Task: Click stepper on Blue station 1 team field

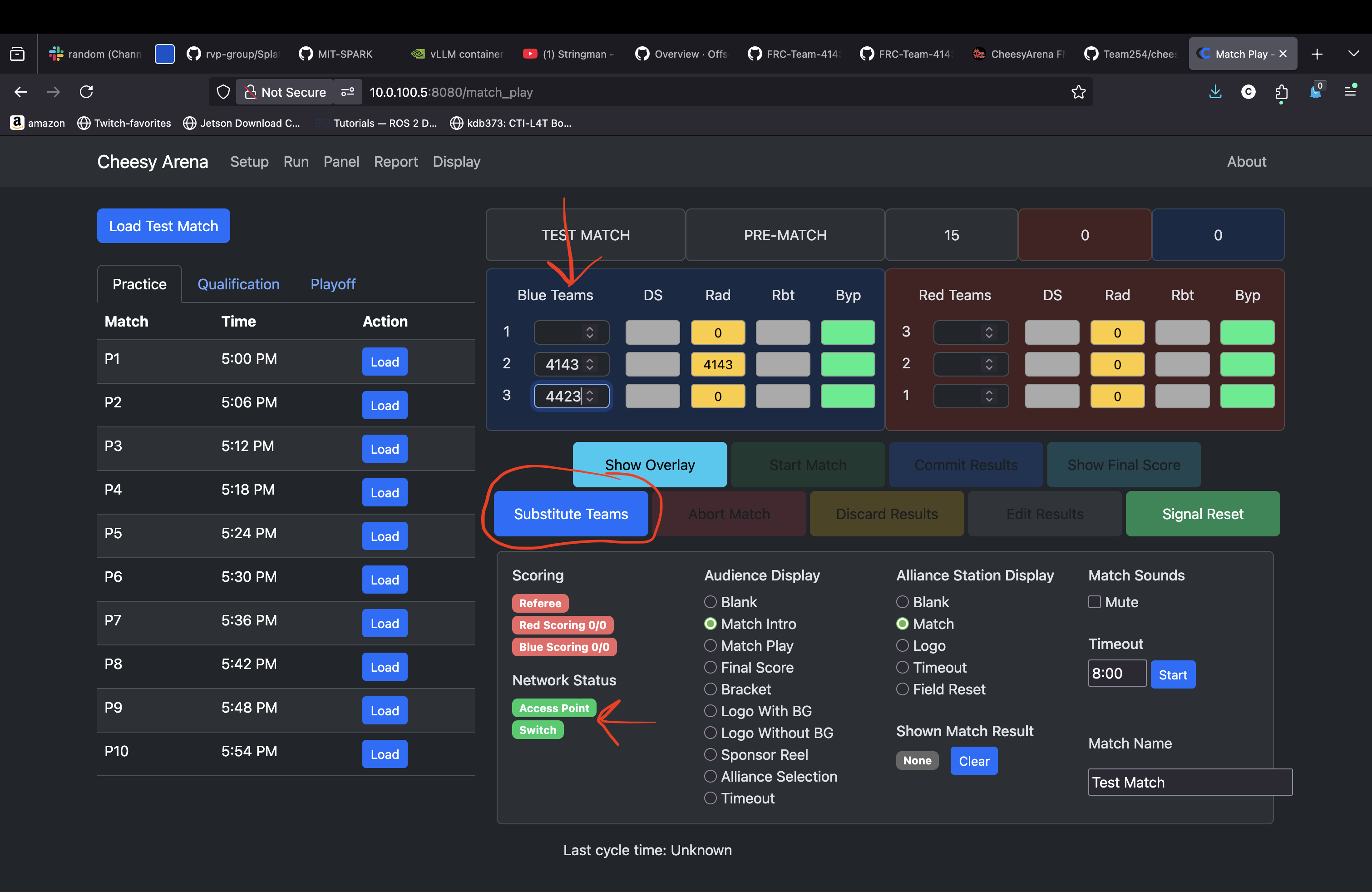Action: [x=589, y=332]
